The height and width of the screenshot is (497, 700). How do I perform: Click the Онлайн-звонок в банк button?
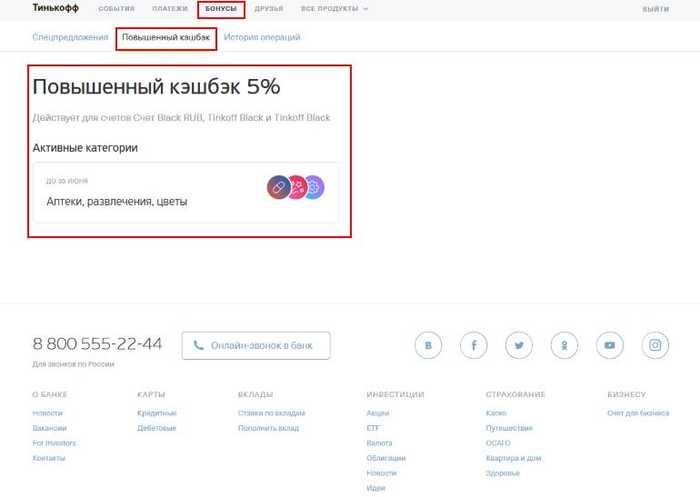256,345
